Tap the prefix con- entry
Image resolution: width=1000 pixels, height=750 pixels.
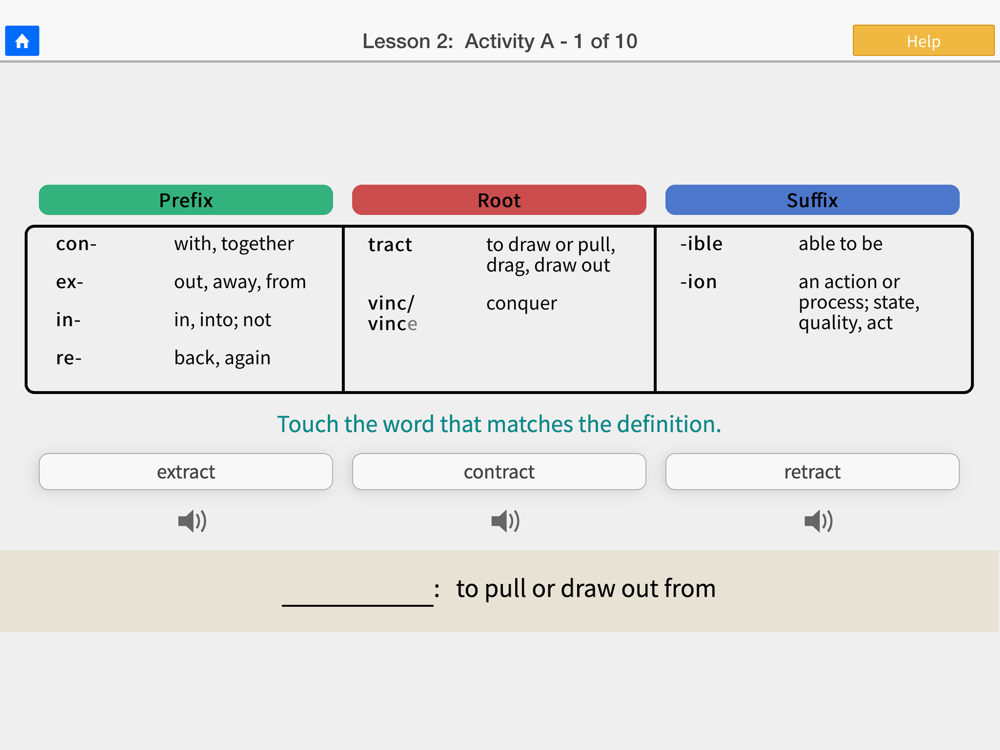pyautogui.click(x=76, y=244)
